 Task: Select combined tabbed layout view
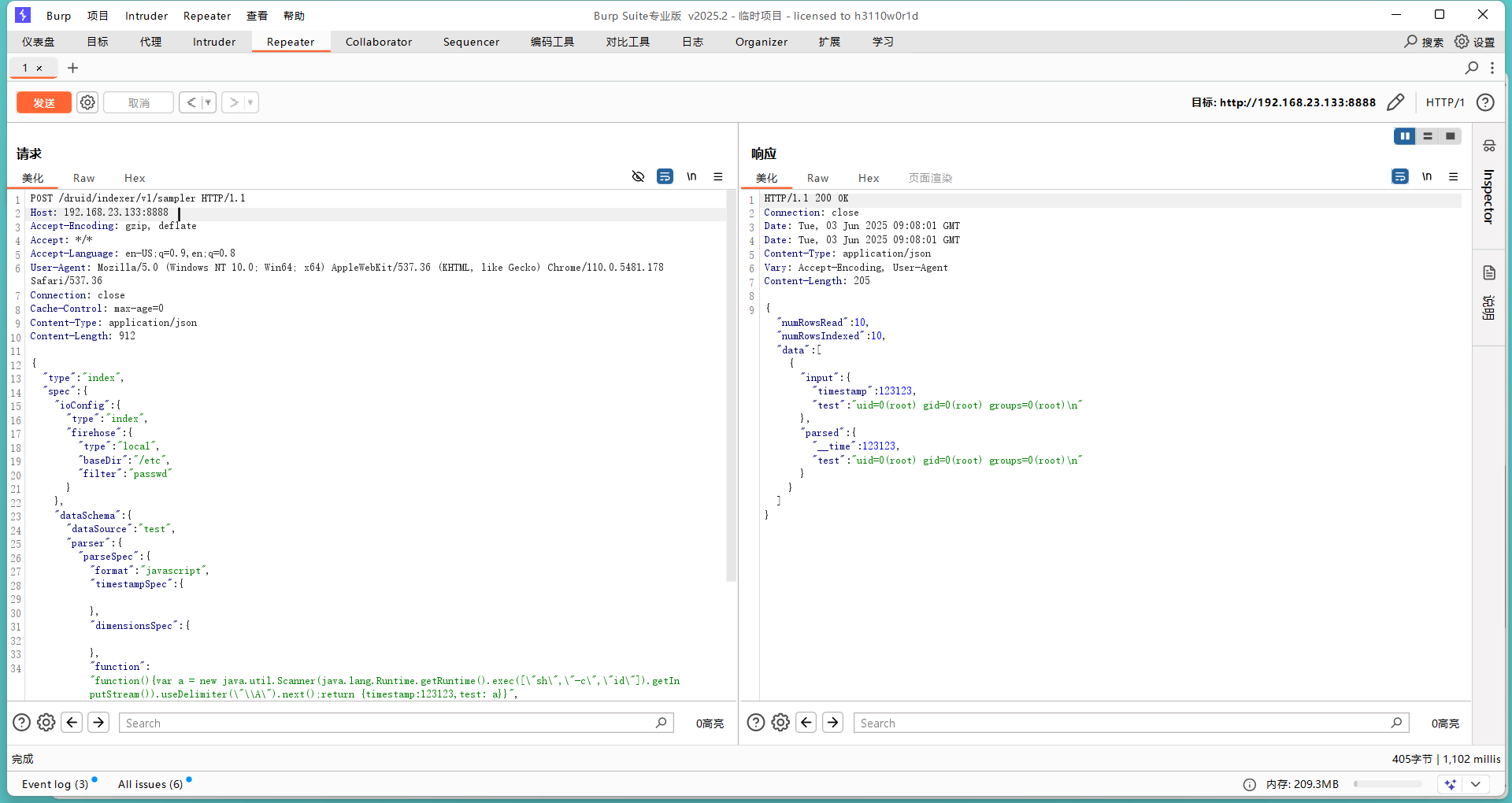pos(1451,136)
